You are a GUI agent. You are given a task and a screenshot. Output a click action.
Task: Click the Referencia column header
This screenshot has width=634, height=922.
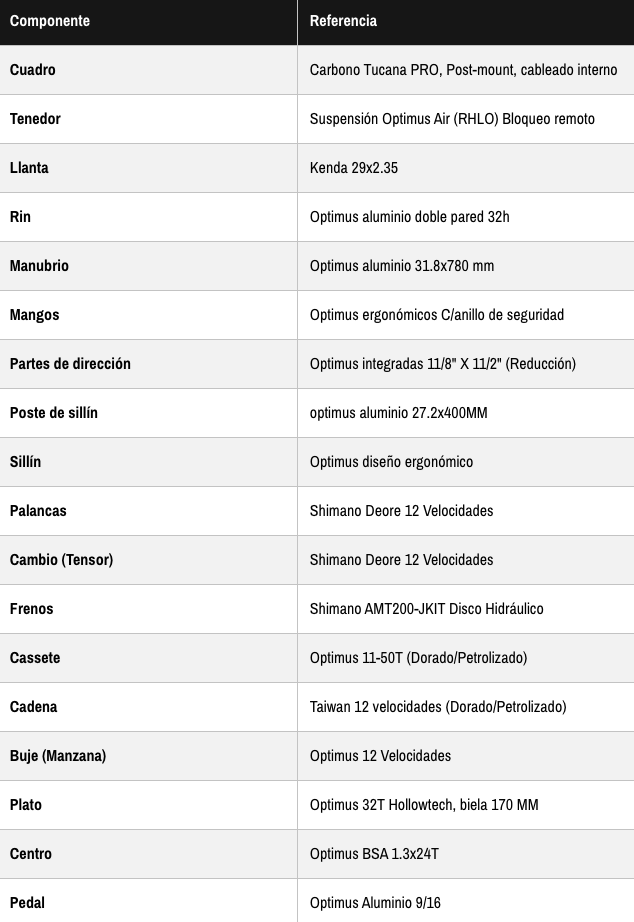coord(343,21)
